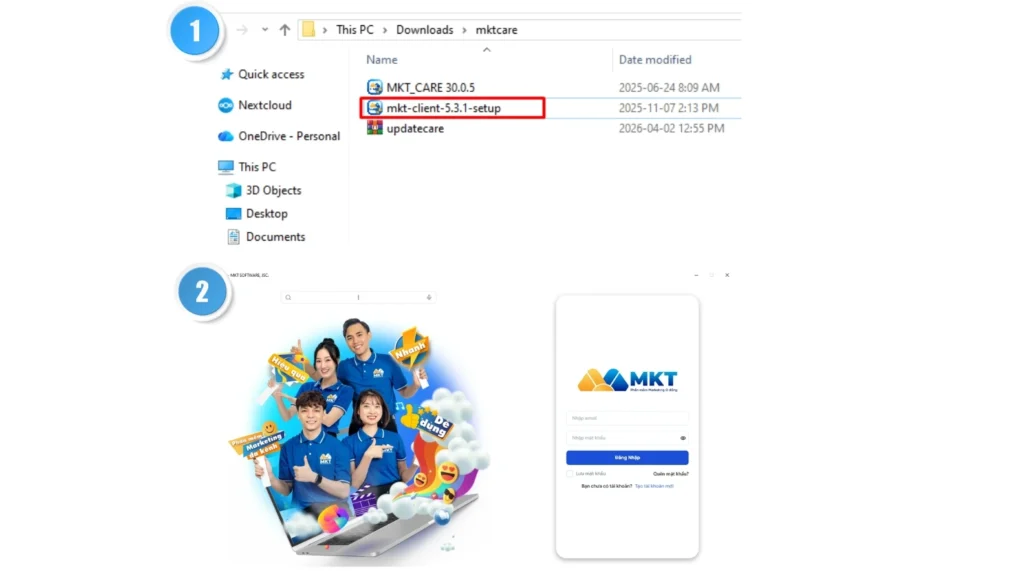Image resolution: width=1024 pixels, height=571 pixels.
Task: Expand breadcrumb chevron after This PC
Action: (385, 30)
